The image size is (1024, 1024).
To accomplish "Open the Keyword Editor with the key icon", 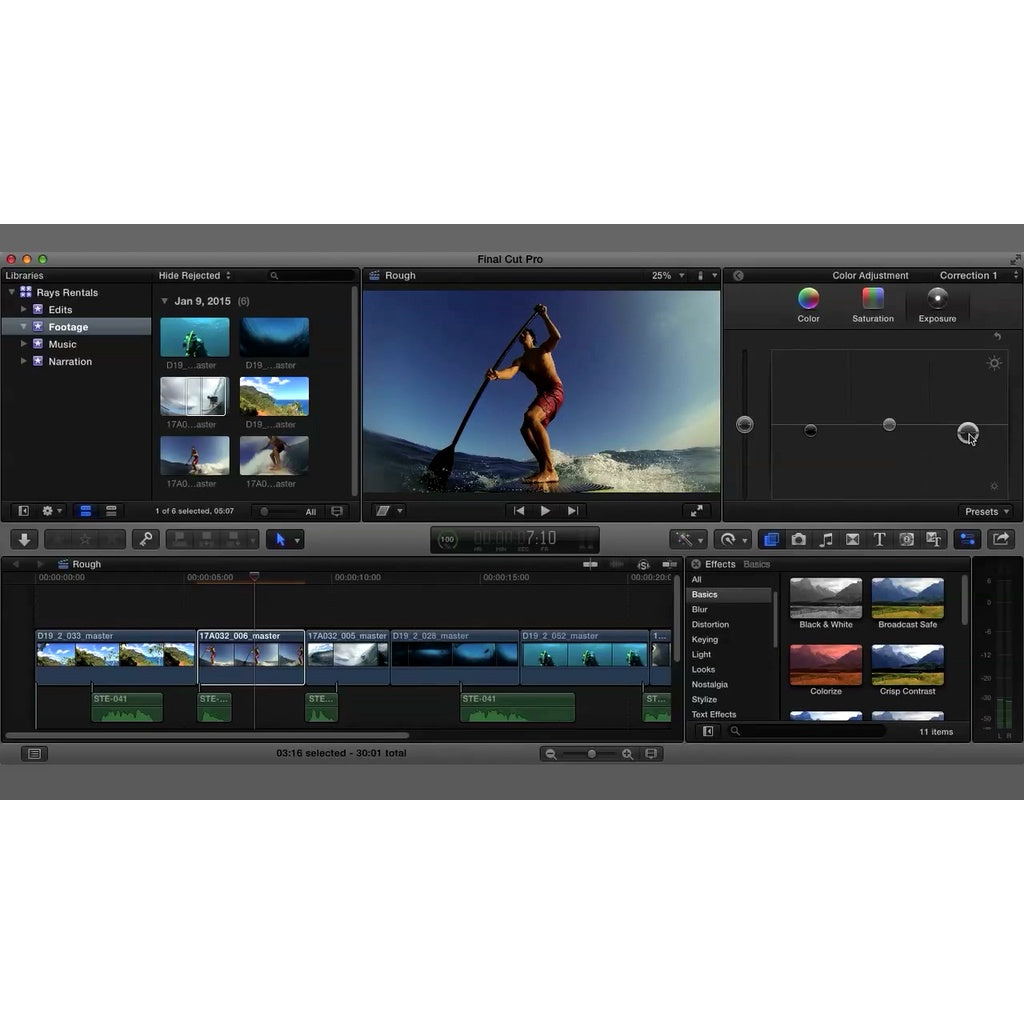I will coord(146,539).
